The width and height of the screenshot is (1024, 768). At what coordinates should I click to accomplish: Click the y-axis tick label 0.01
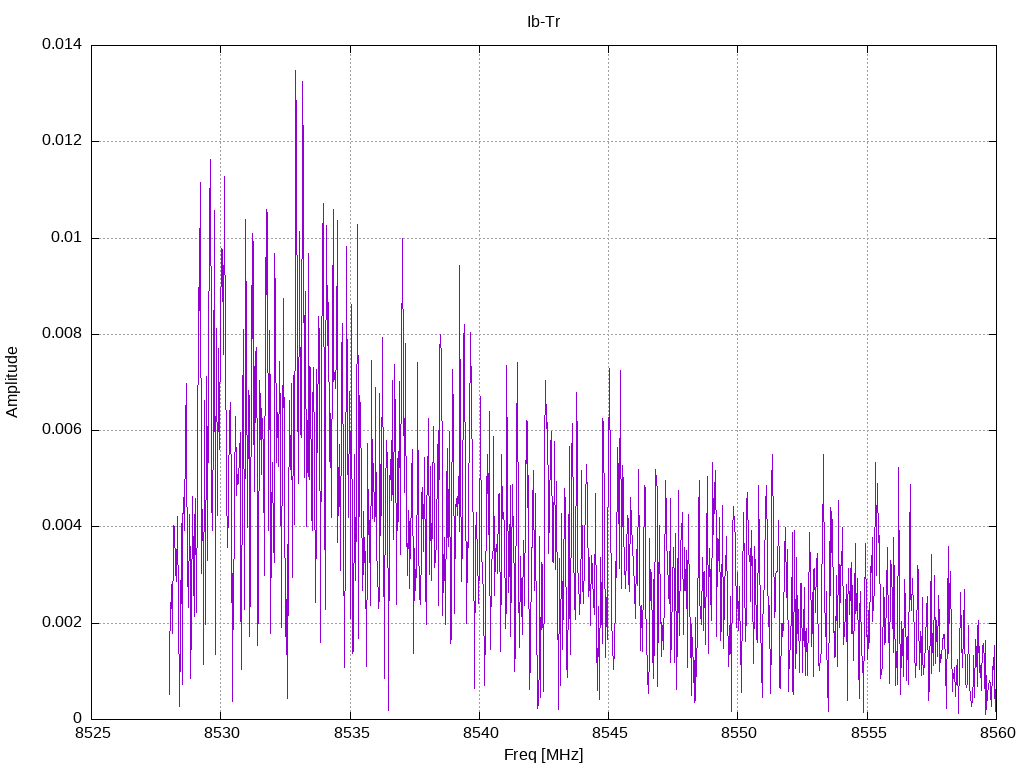[66, 237]
